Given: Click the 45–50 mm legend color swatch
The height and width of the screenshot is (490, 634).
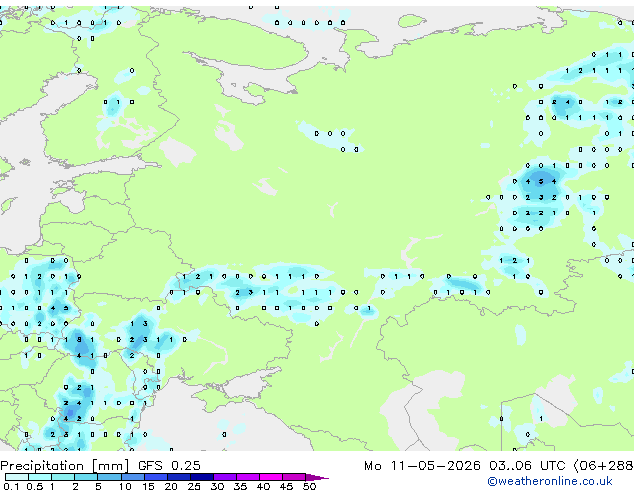Looking at the screenshot, I should (294, 477).
